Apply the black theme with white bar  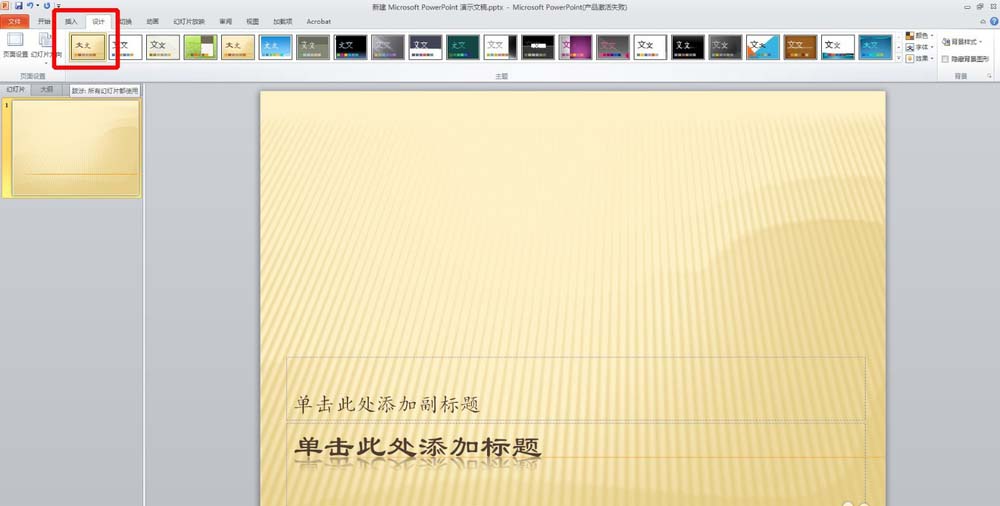pyautogui.click(x=538, y=47)
